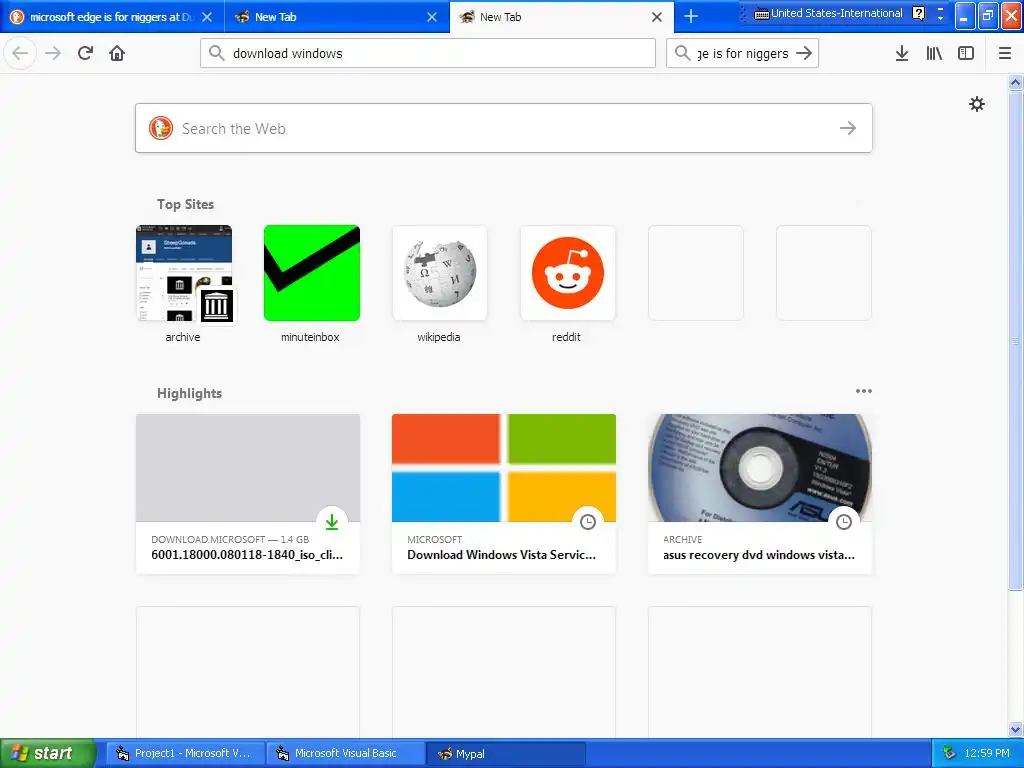The height and width of the screenshot is (768, 1024).
Task: Click the "minuteinbox" site label
Action: coord(310,337)
